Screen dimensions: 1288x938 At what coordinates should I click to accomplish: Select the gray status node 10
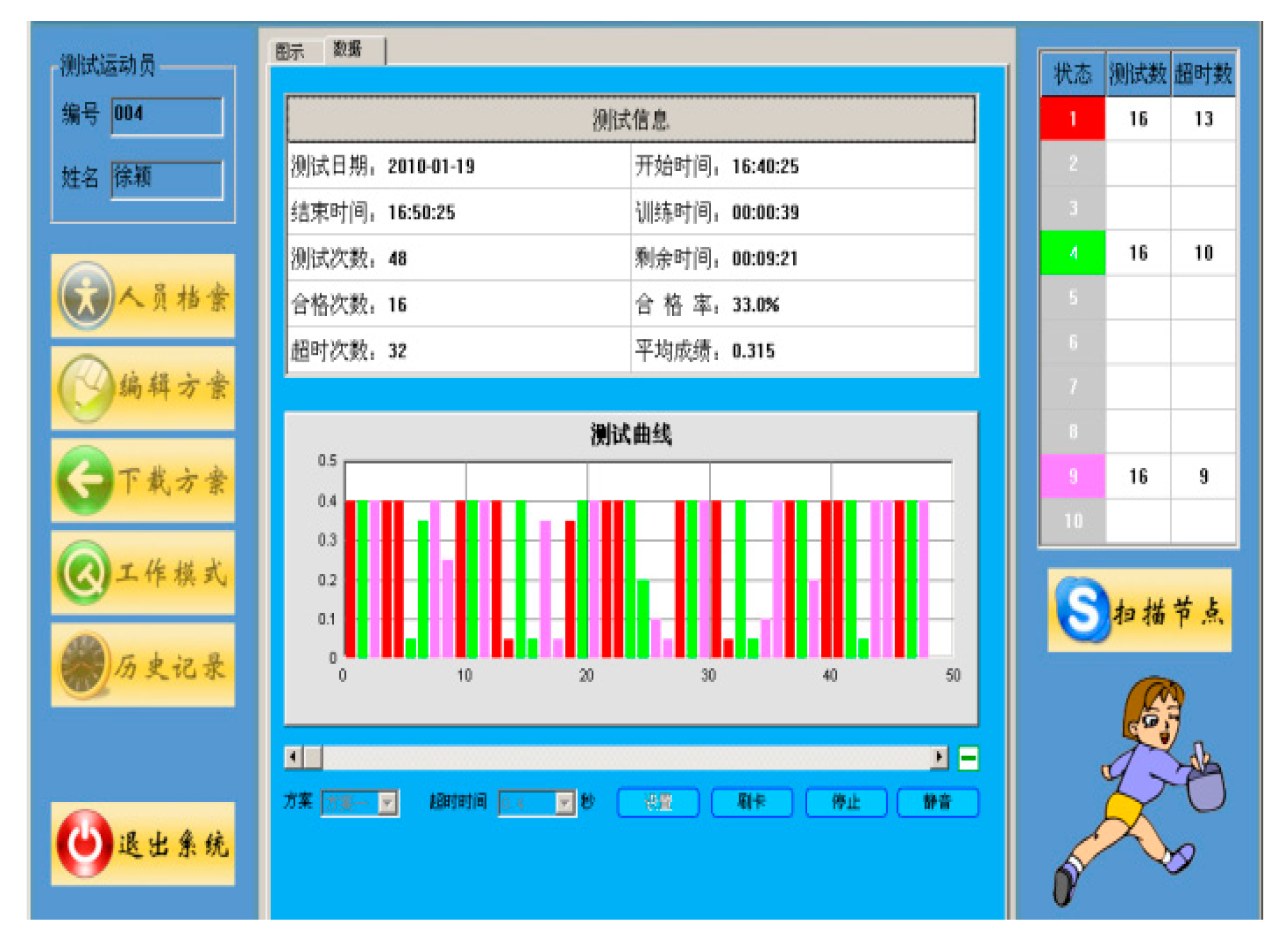1073,521
